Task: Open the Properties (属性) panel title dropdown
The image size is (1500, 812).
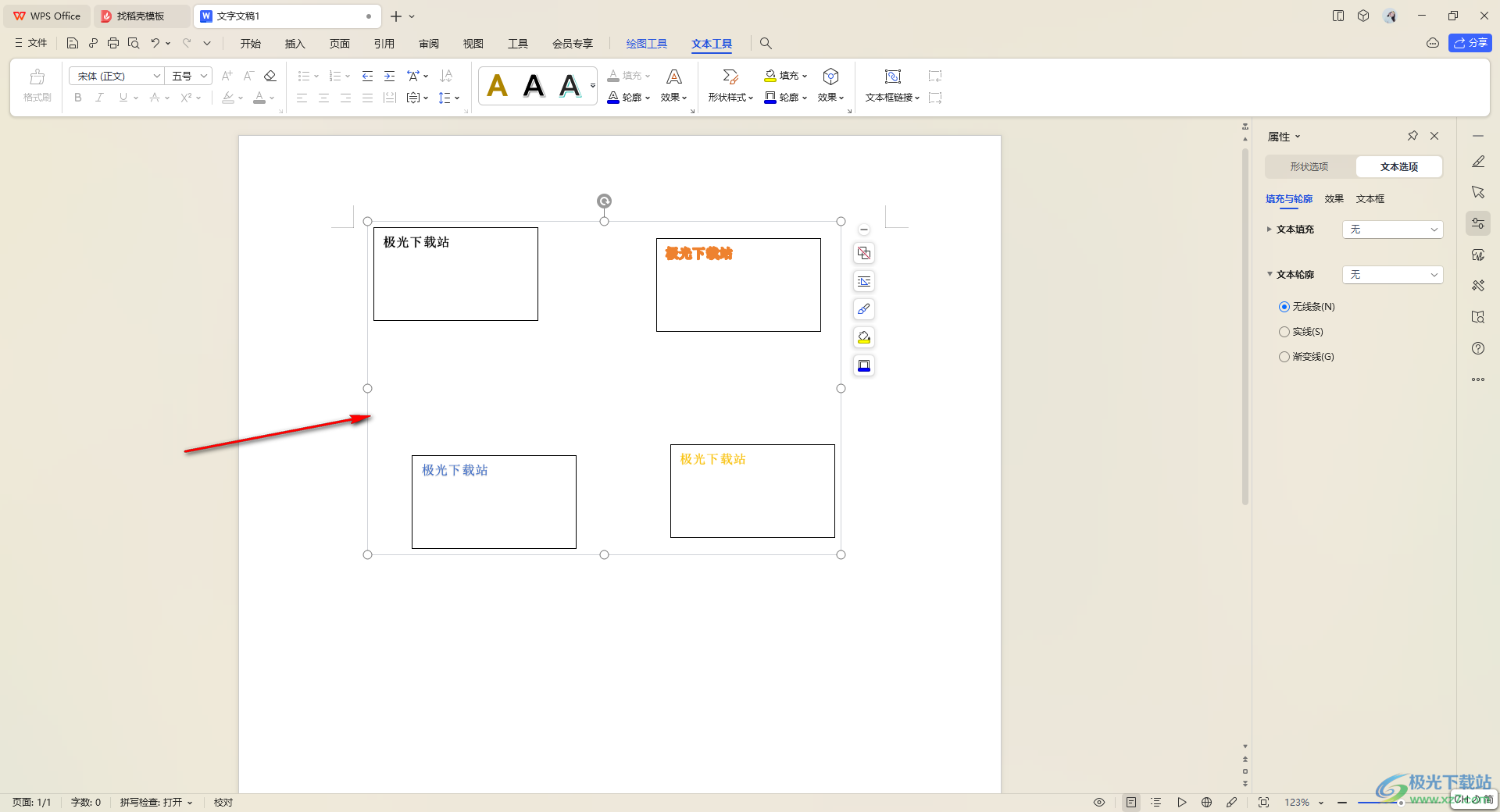Action: [1284, 137]
